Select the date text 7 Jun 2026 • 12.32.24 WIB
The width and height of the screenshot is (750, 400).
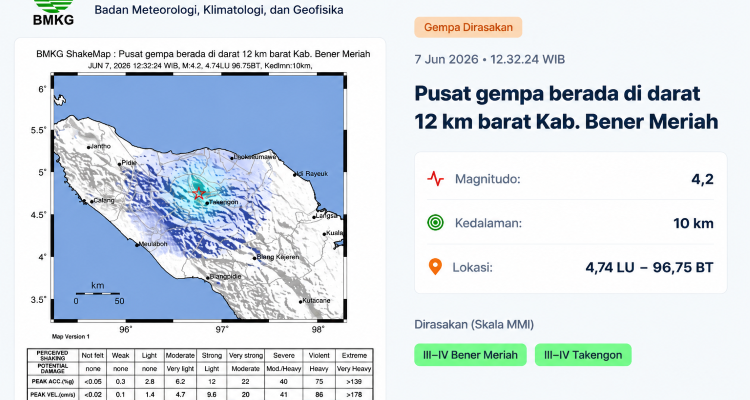click(x=490, y=59)
